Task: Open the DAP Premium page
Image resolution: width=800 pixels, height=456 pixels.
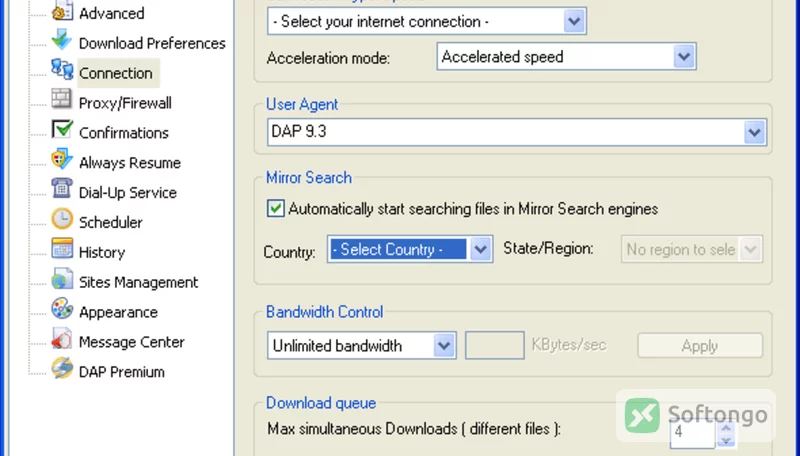Action: tap(121, 371)
